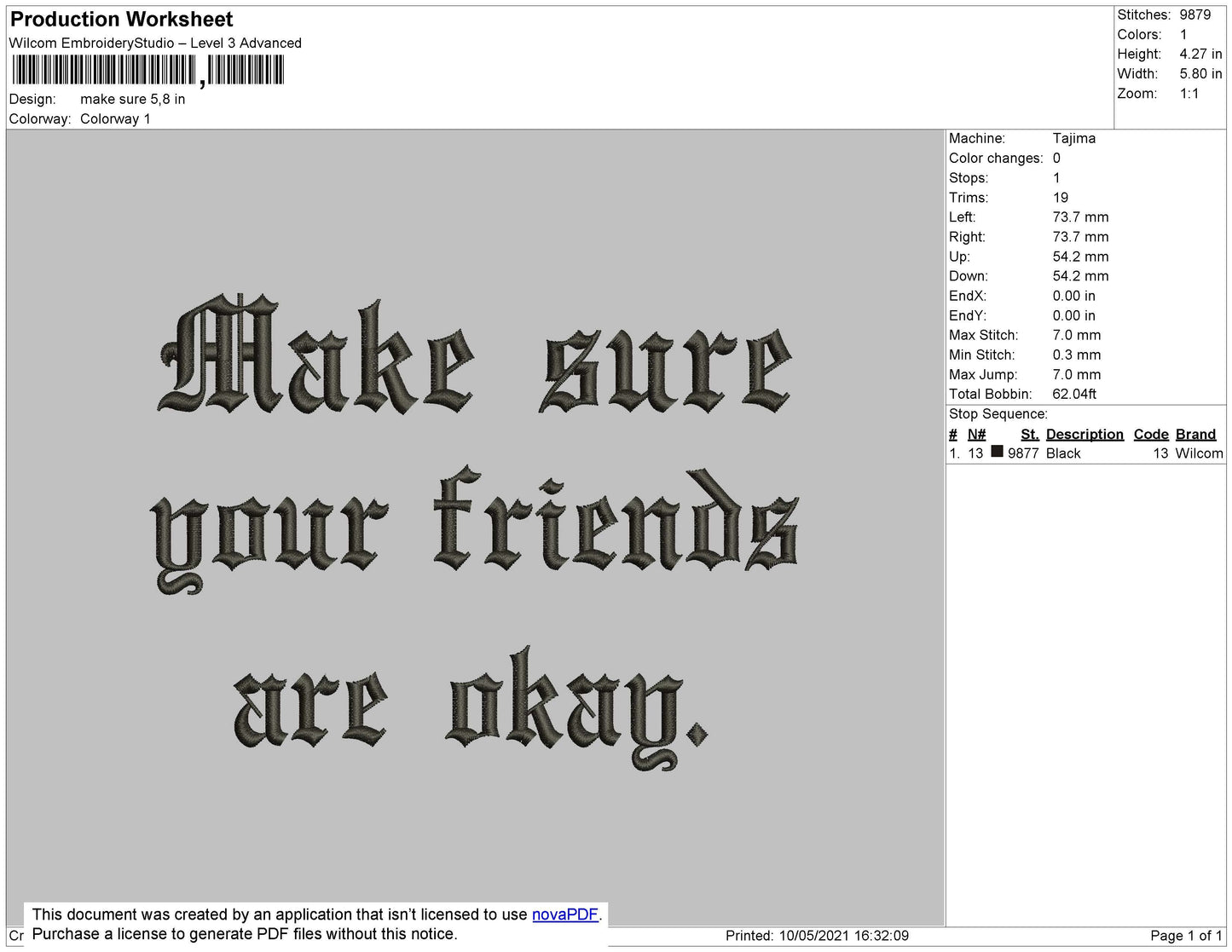Click the Brand column header

point(1195,434)
